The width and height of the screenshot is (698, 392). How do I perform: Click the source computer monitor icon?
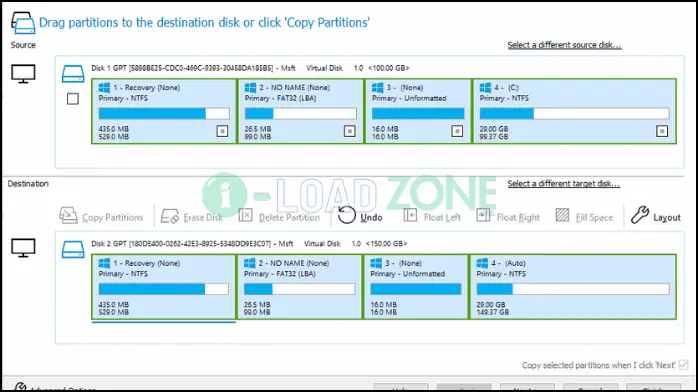(x=23, y=74)
